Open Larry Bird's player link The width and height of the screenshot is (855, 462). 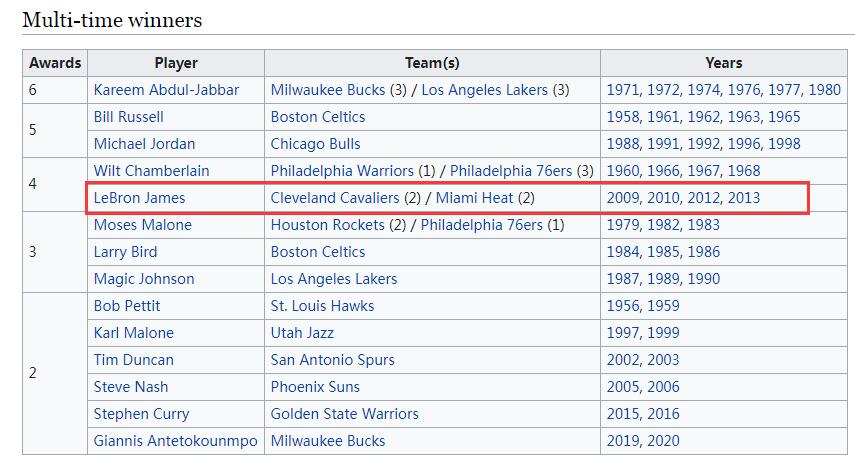(125, 252)
